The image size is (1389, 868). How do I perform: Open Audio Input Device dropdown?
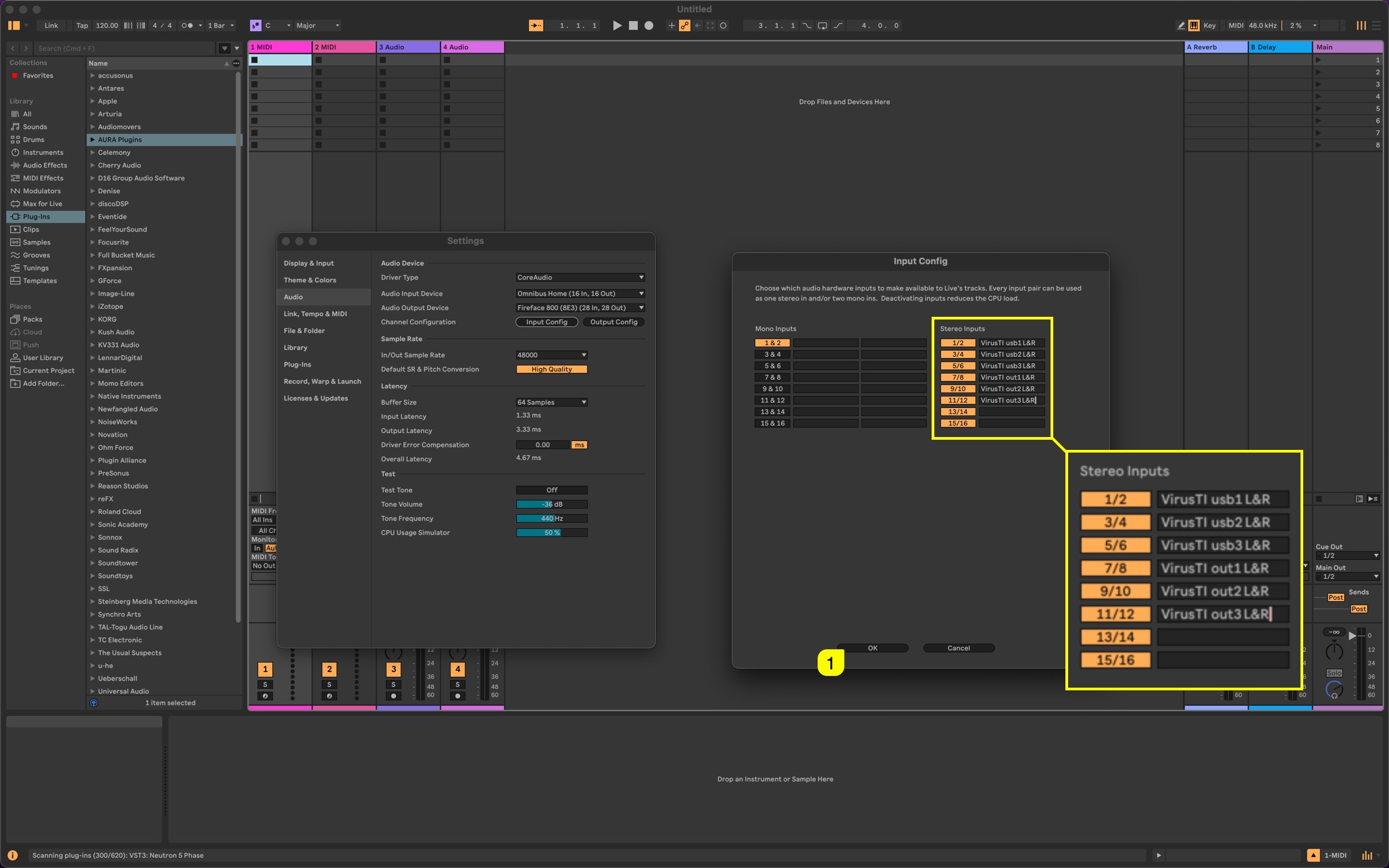(580, 294)
